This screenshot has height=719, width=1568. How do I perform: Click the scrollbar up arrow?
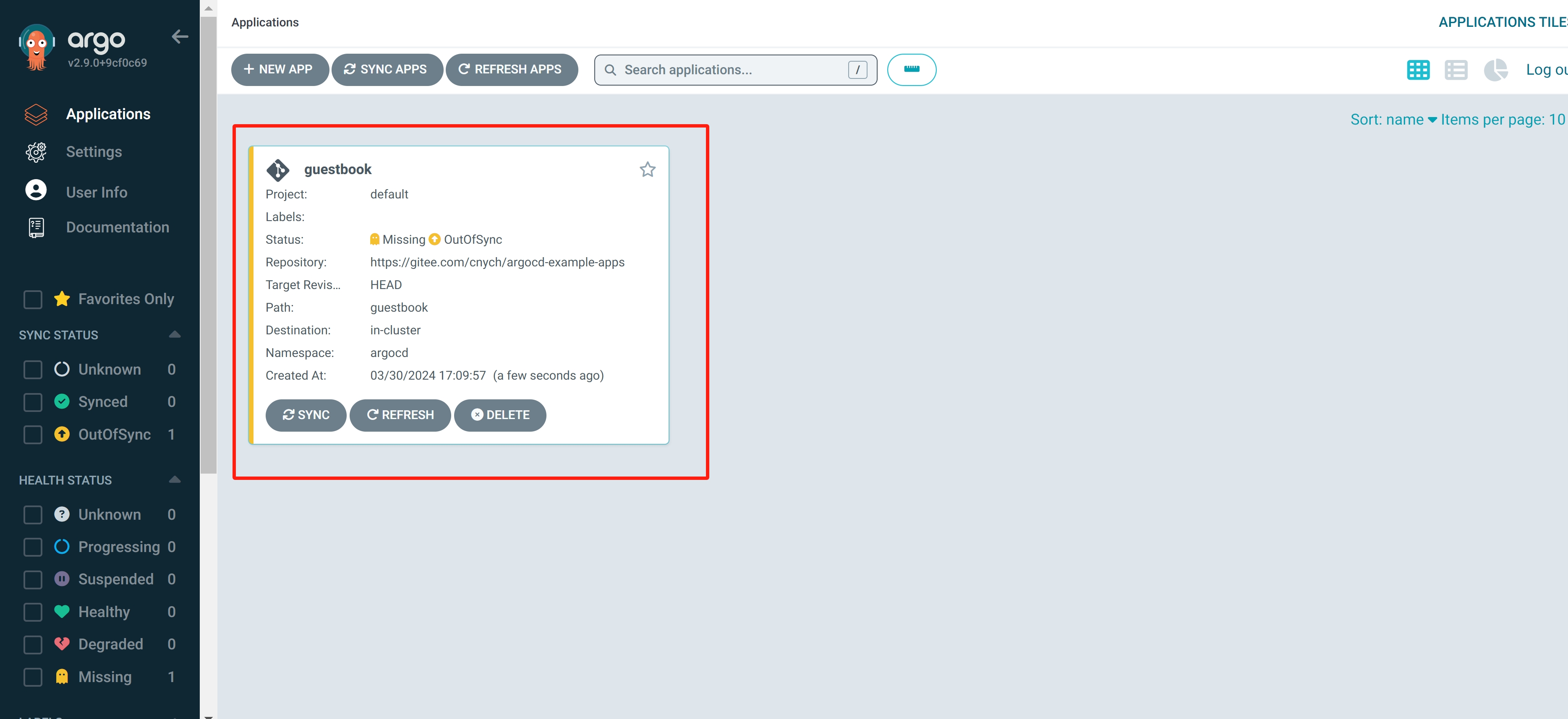[x=208, y=8]
